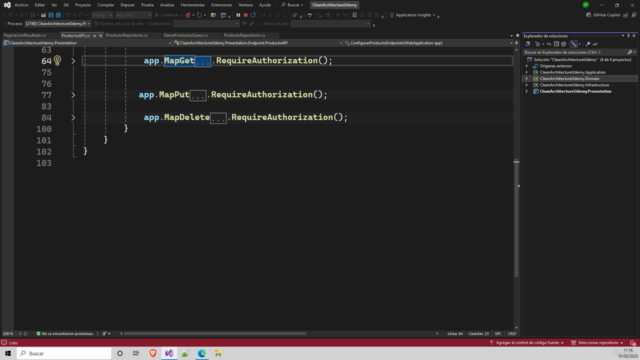640x360 pixels.
Task: Click Agregar al control de código fuente
Action: (527, 343)
